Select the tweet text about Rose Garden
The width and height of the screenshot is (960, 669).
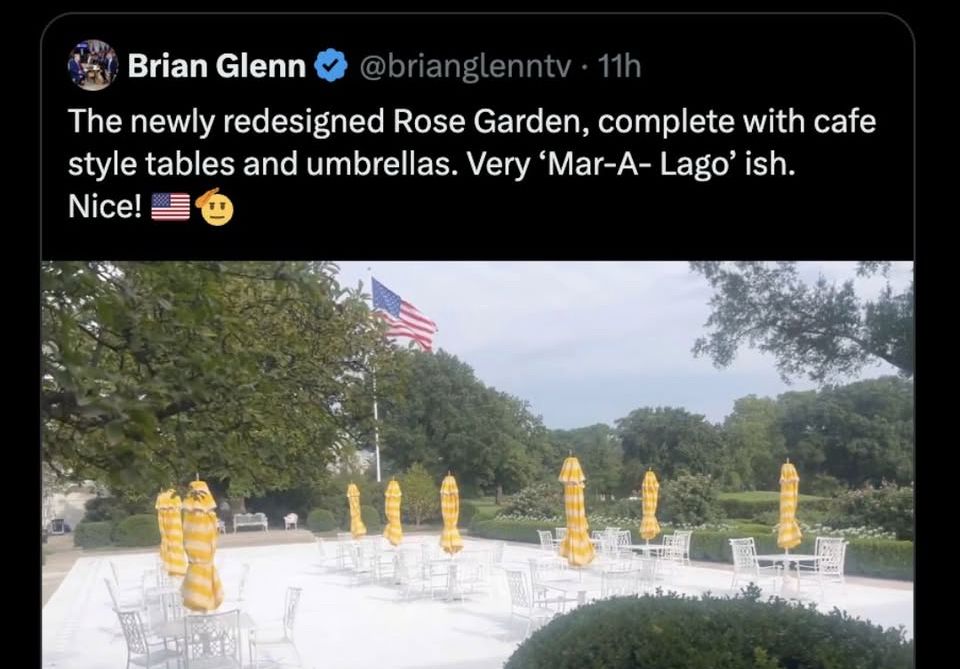click(471, 163)
